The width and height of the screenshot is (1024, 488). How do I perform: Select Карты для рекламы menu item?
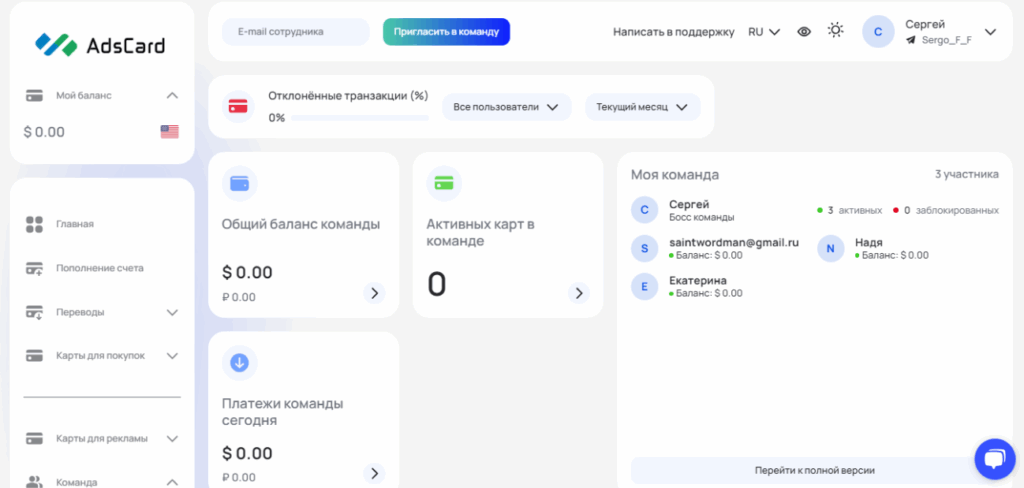[102, 438]
